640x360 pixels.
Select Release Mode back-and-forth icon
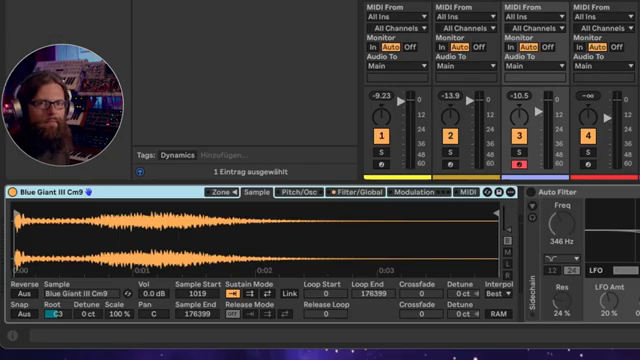click(x=285, y=314)
